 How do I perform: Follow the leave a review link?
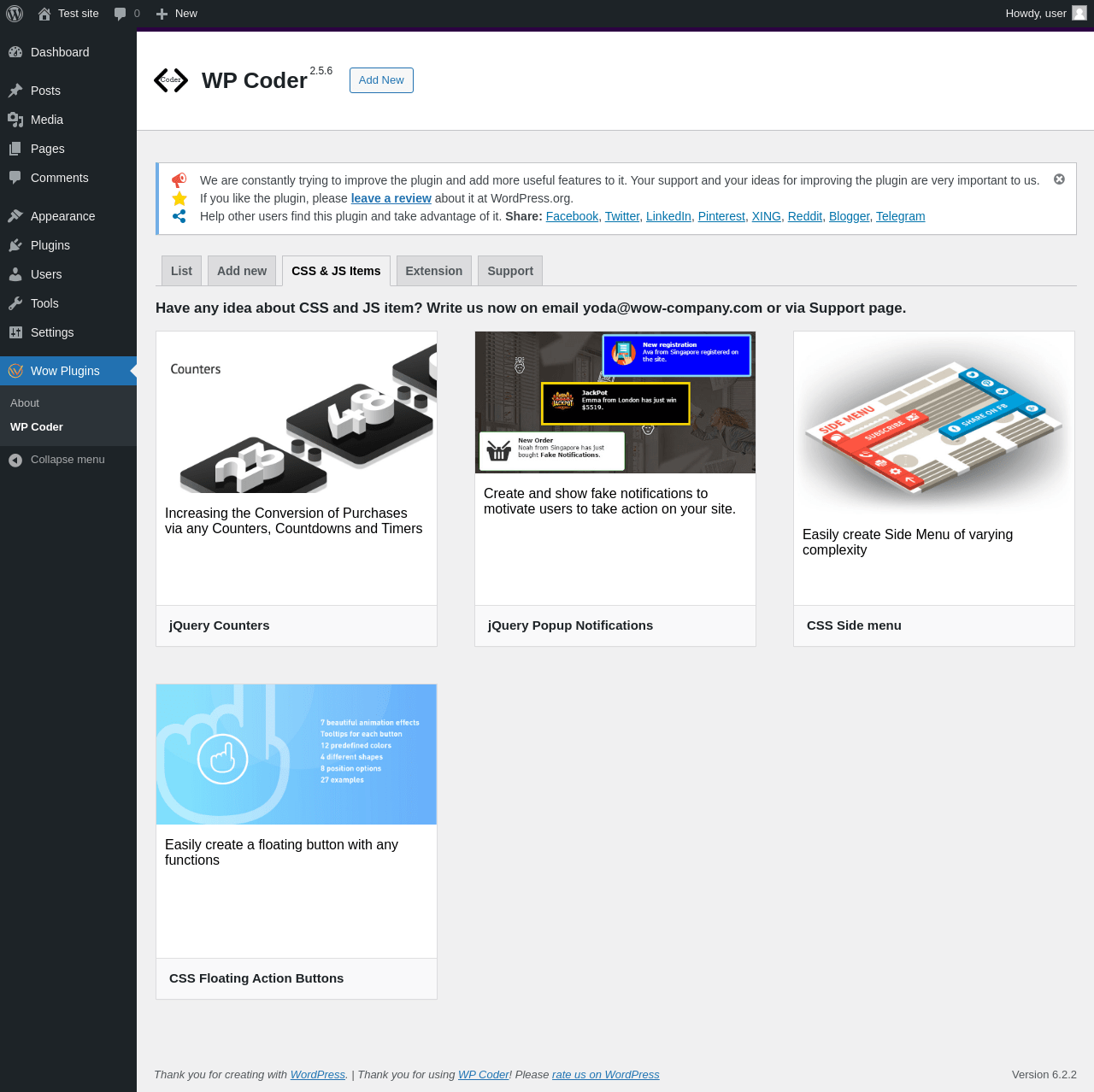coord(391,198)
